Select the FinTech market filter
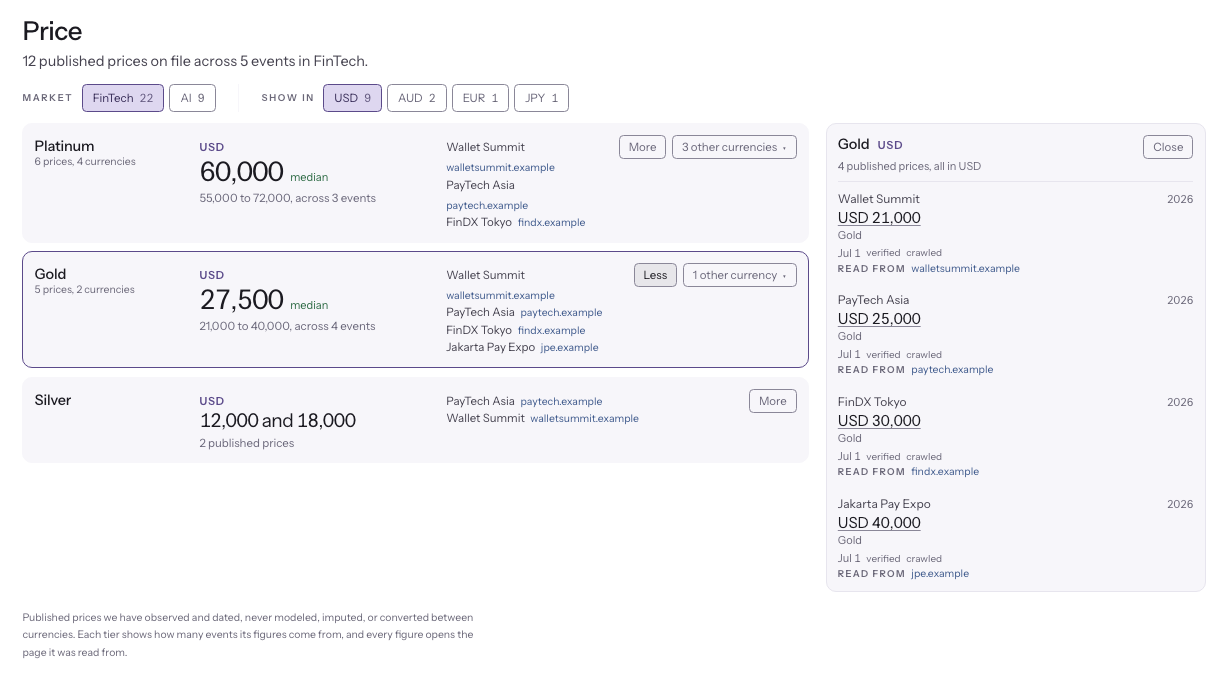The image size is (1228, 684). click(x=123, y=98)
